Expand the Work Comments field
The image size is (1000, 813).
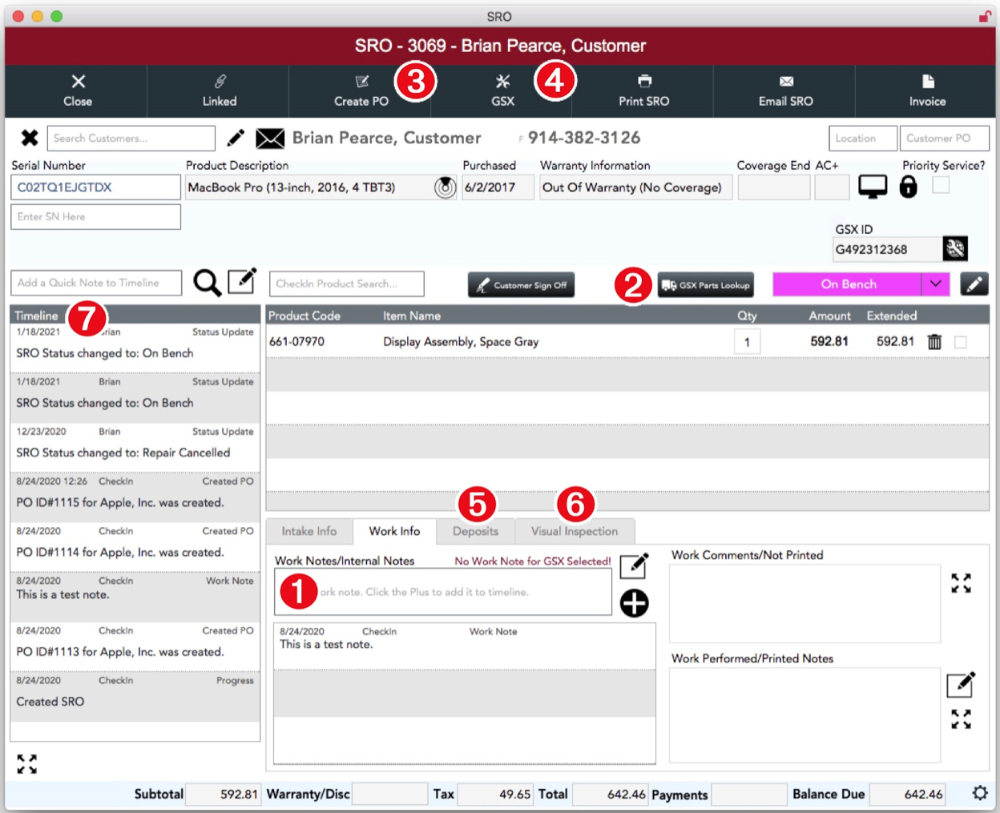click(961, 584)
